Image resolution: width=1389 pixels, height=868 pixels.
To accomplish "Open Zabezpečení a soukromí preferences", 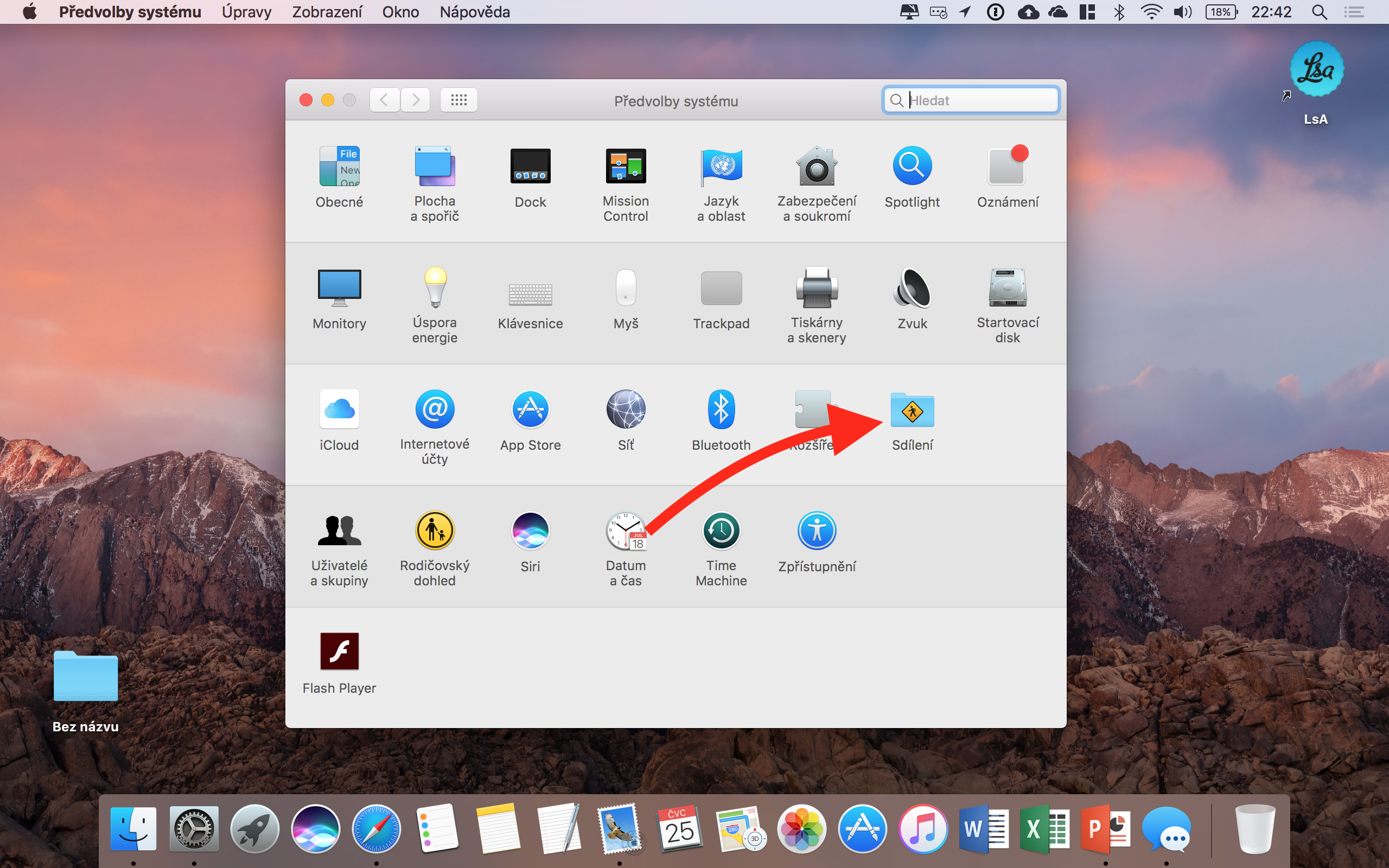I will click(816, 167).
